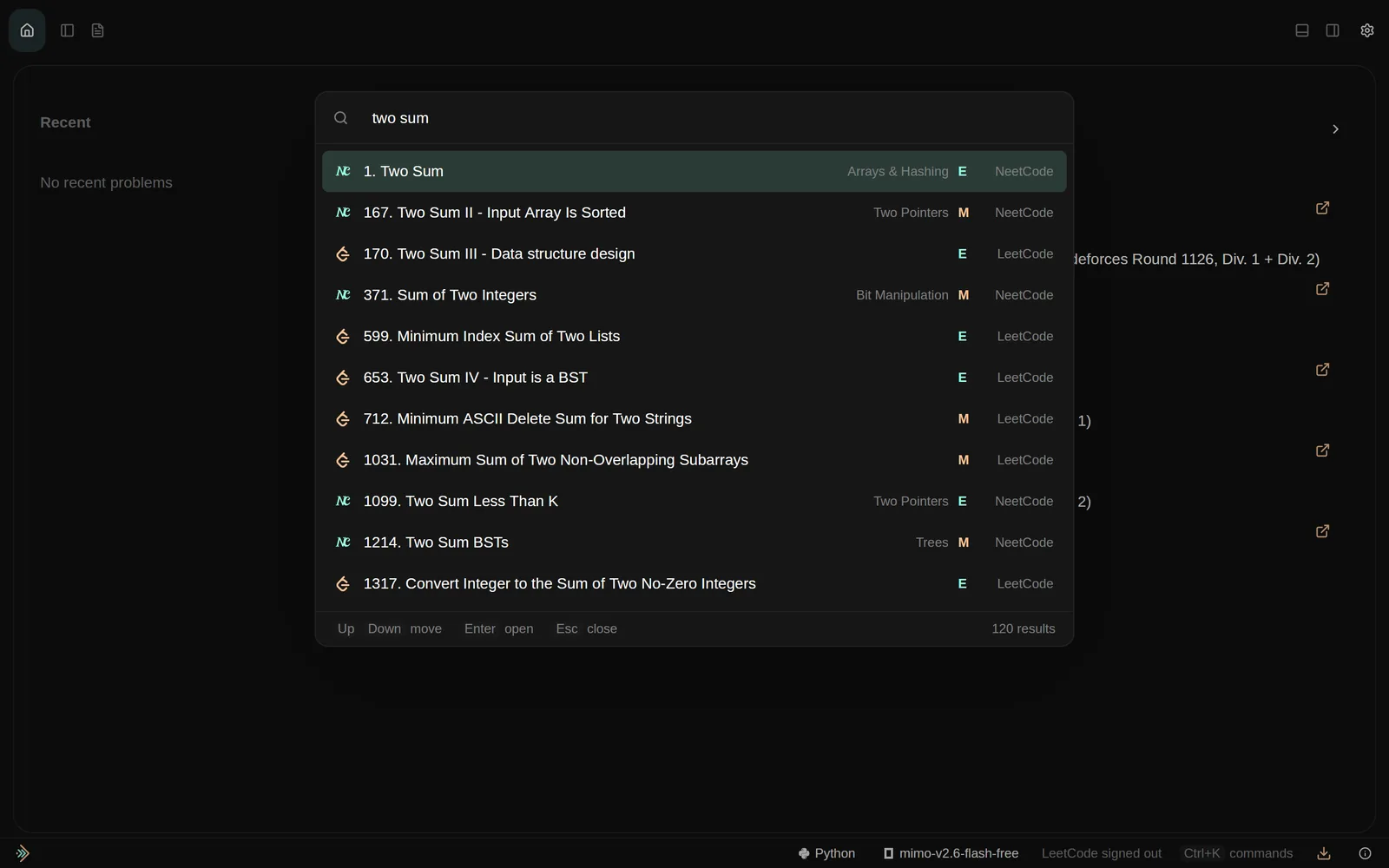The height and width of the screenshot is (868, 1389).
Task: Open the home view icon
Action: point(27,30)
